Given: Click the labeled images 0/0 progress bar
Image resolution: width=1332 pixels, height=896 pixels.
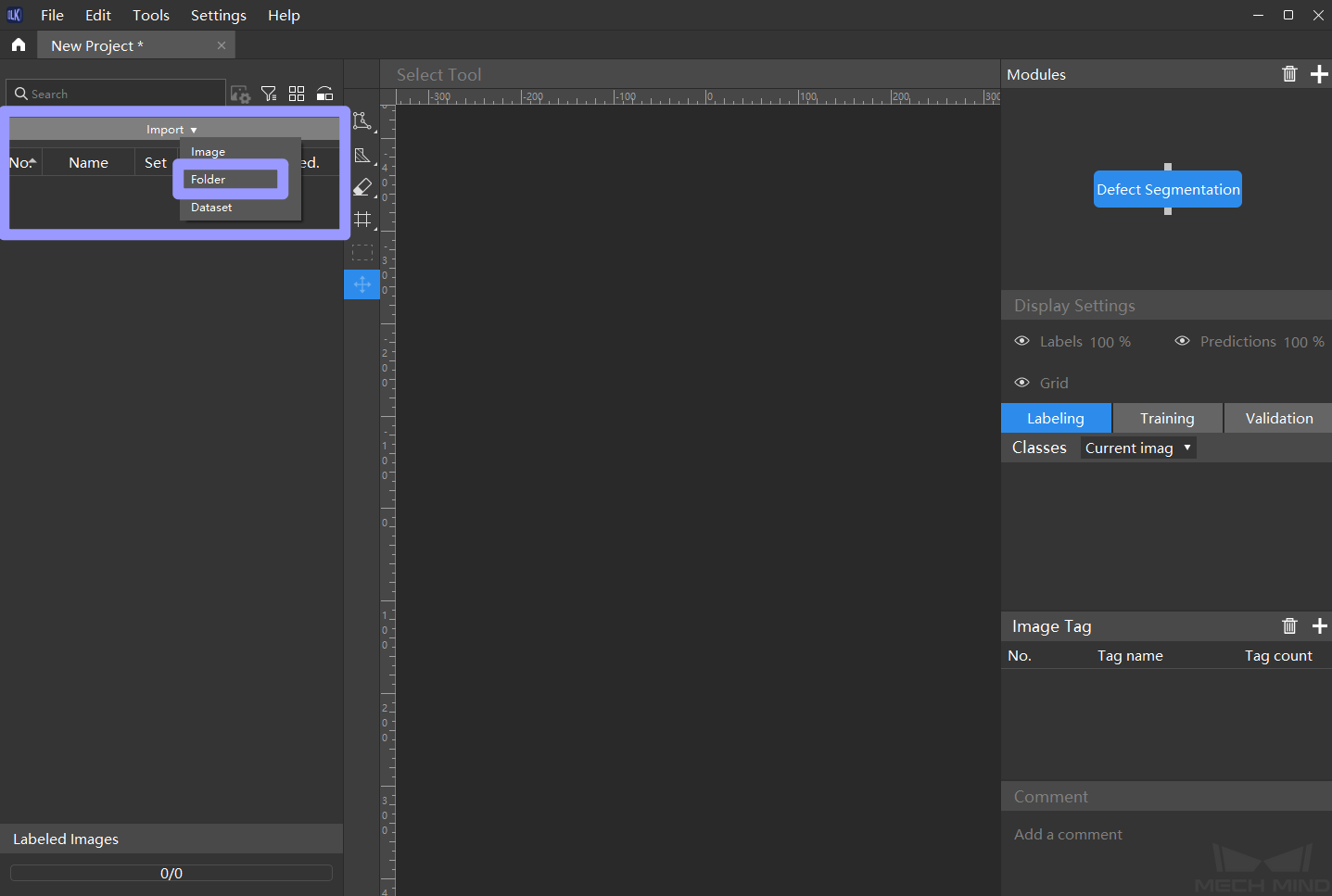Looking at the screenshot, I should [x=171, y=873].
